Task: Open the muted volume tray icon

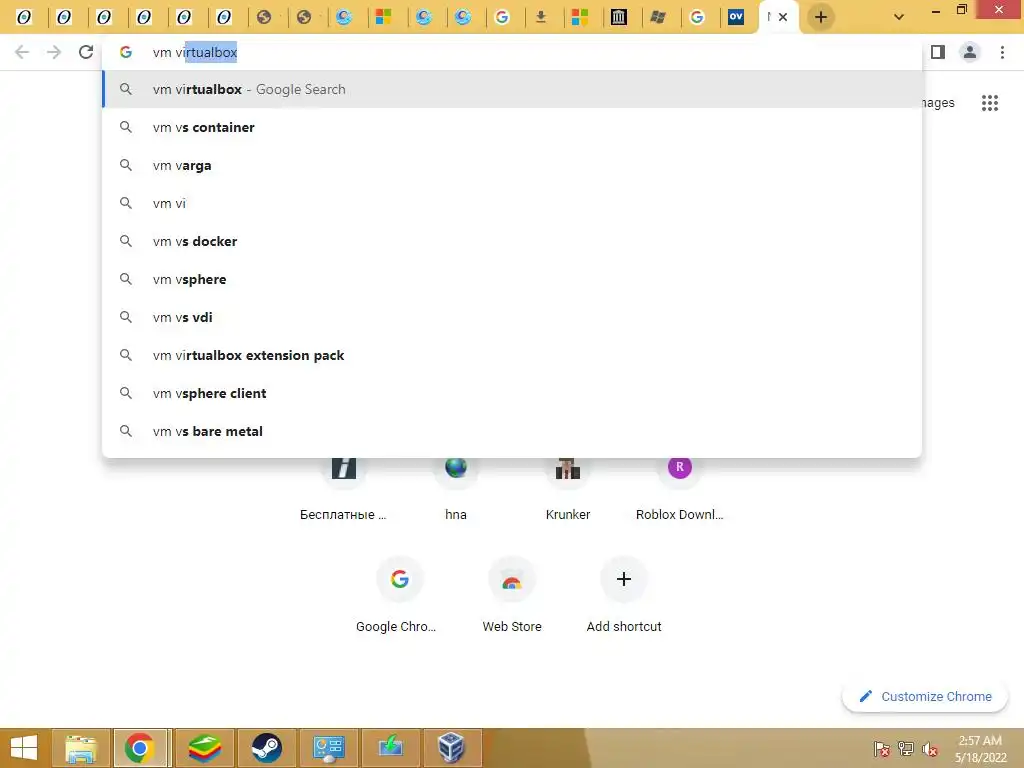Action: coord(930,749)
